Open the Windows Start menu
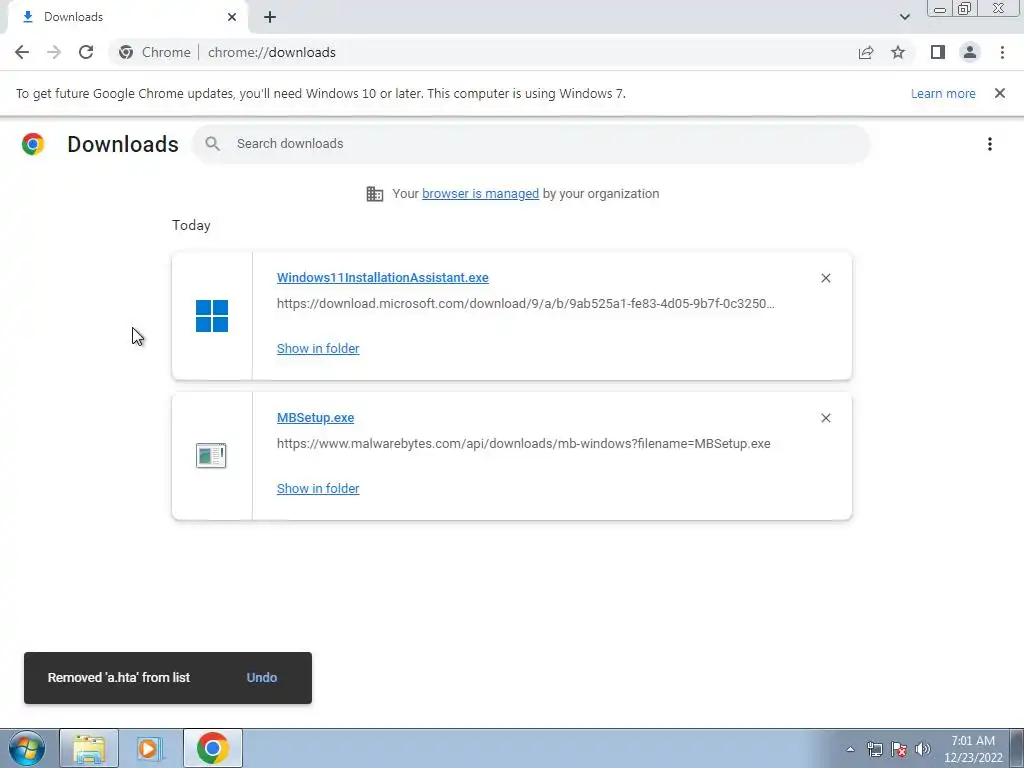This screenshot has height=768, width=1024. point(27,748)
